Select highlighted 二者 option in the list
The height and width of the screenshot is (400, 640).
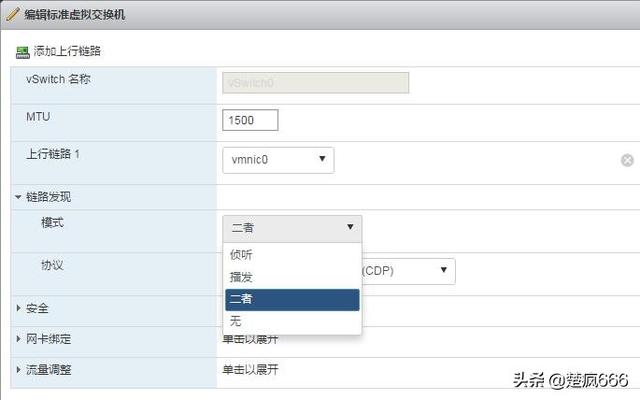coord(292,300)
